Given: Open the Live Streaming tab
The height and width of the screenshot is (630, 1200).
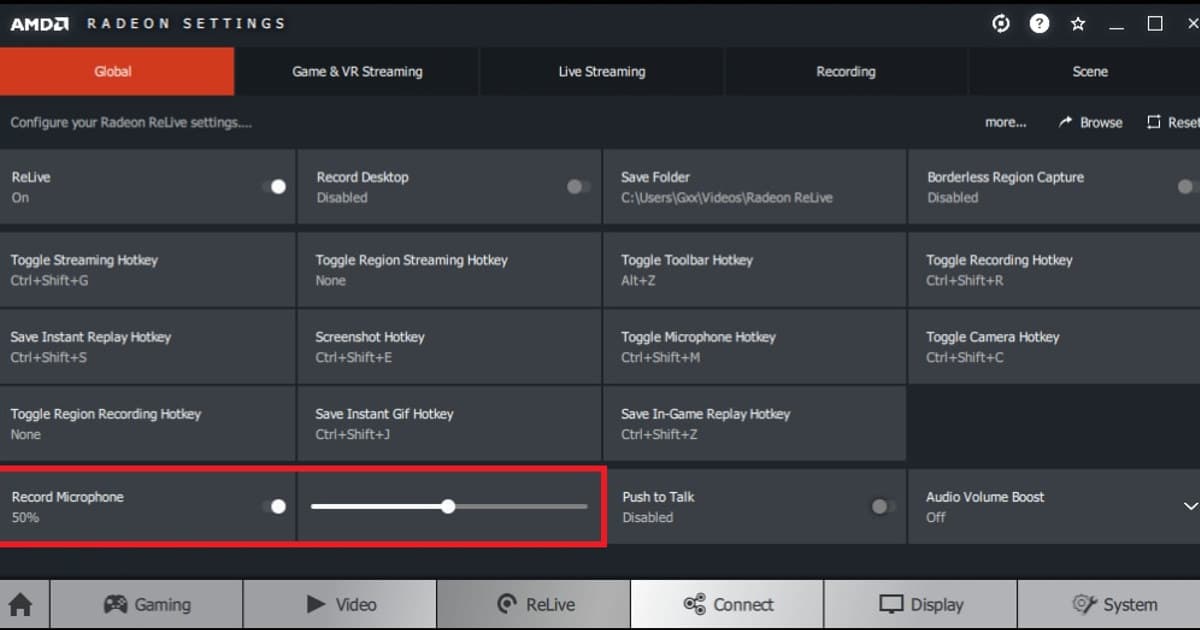Looking at the screenshot, I should [x=602, y=72].
